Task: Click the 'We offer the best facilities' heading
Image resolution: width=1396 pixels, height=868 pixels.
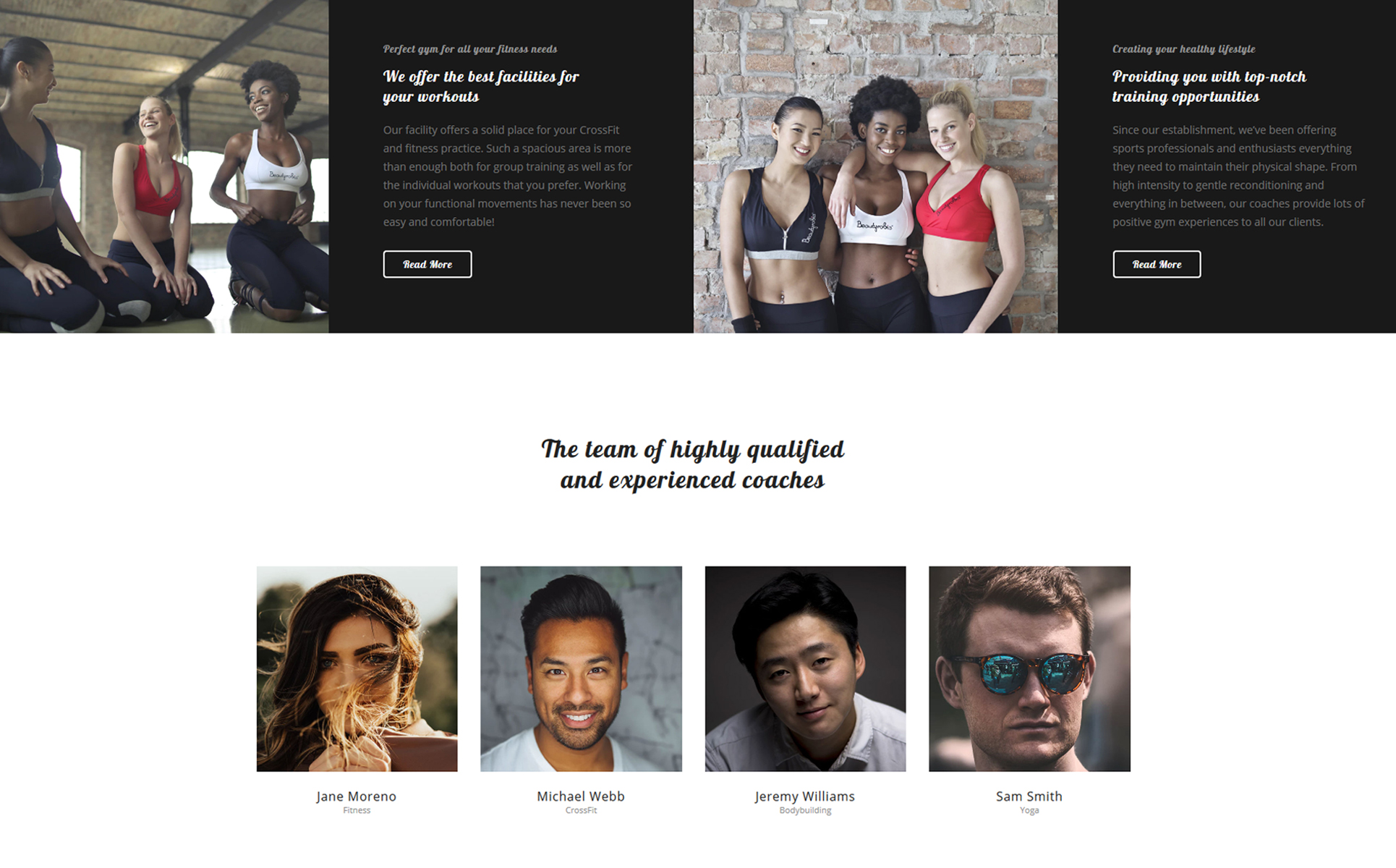Action: [480, 86]
